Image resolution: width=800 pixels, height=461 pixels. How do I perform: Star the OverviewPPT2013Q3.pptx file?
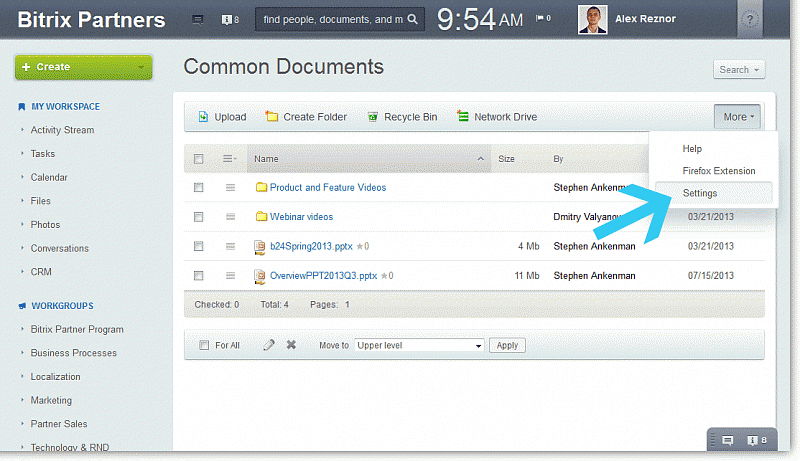(384, 276)
